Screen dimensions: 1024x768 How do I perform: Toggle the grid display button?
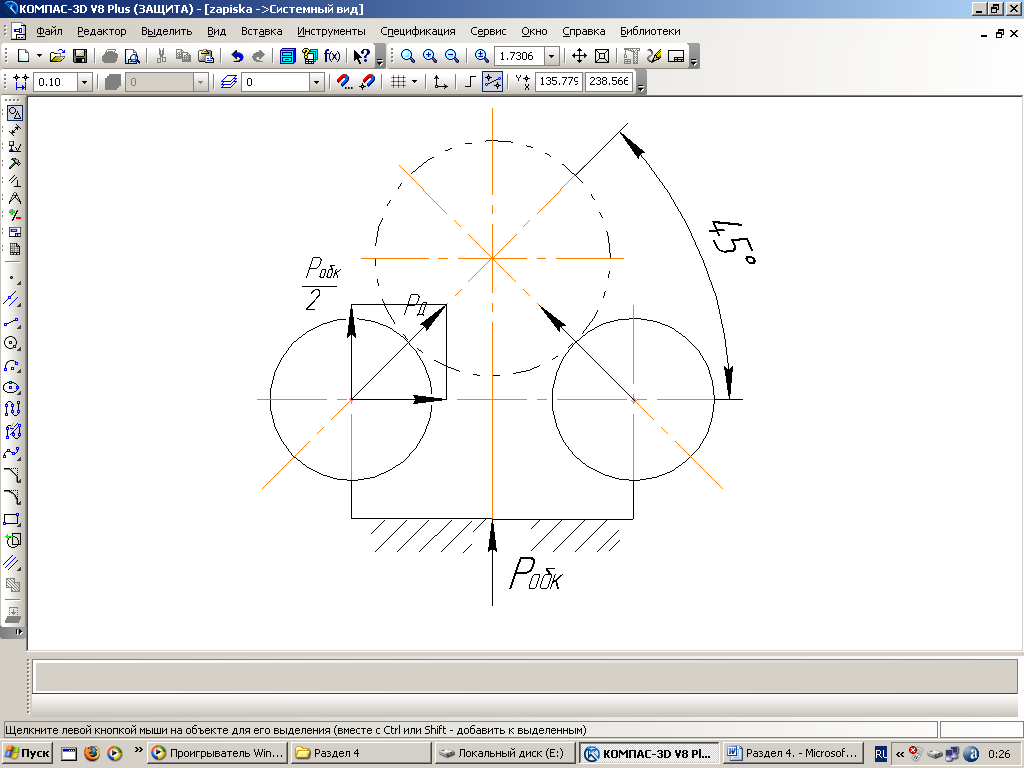coord(398,82)
